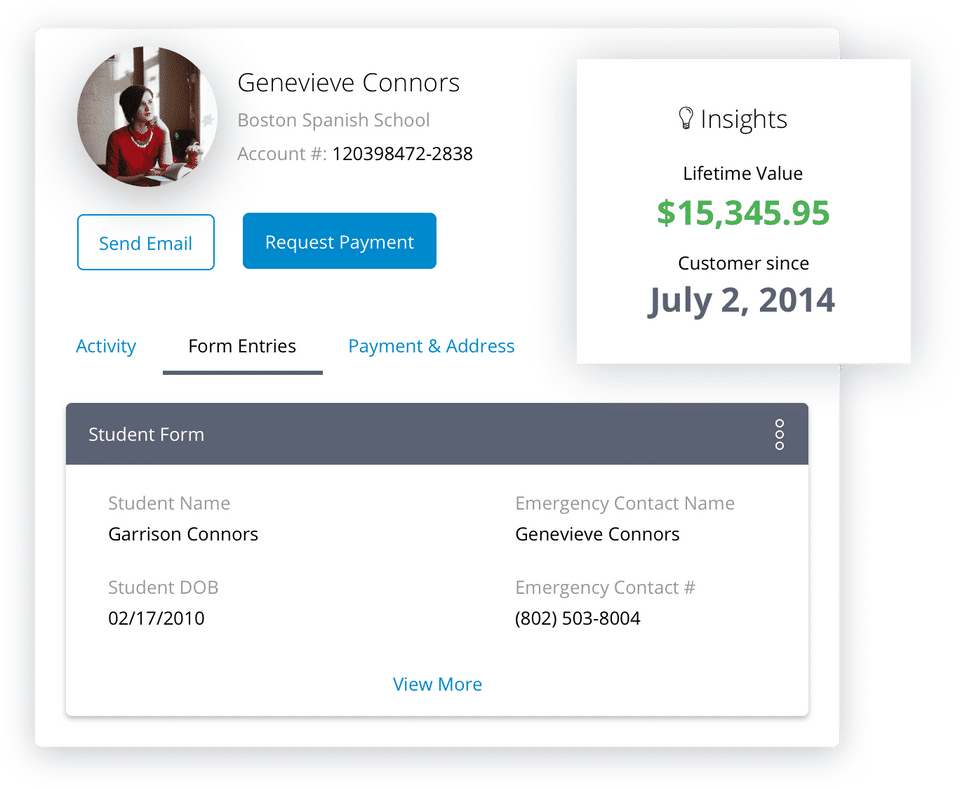Select account number 120398472-2838

point(402,154)
